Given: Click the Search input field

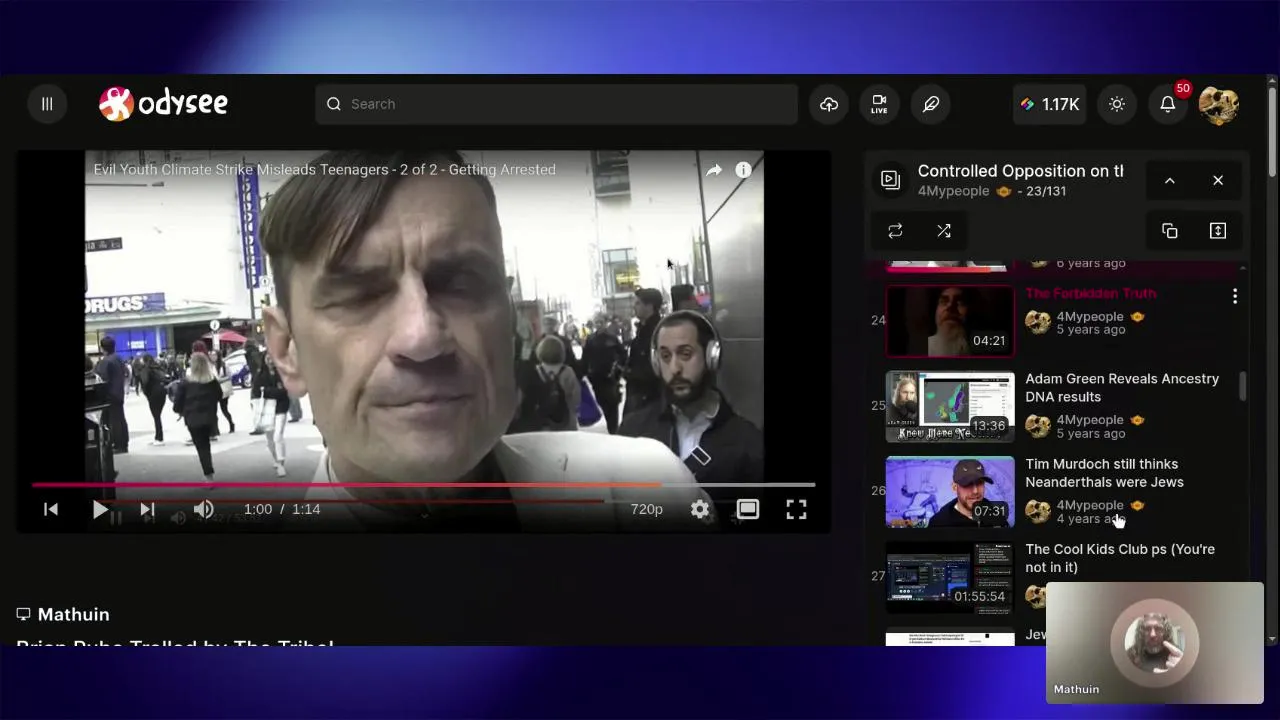Looking at the screenshot, I should tap(556, 104).
